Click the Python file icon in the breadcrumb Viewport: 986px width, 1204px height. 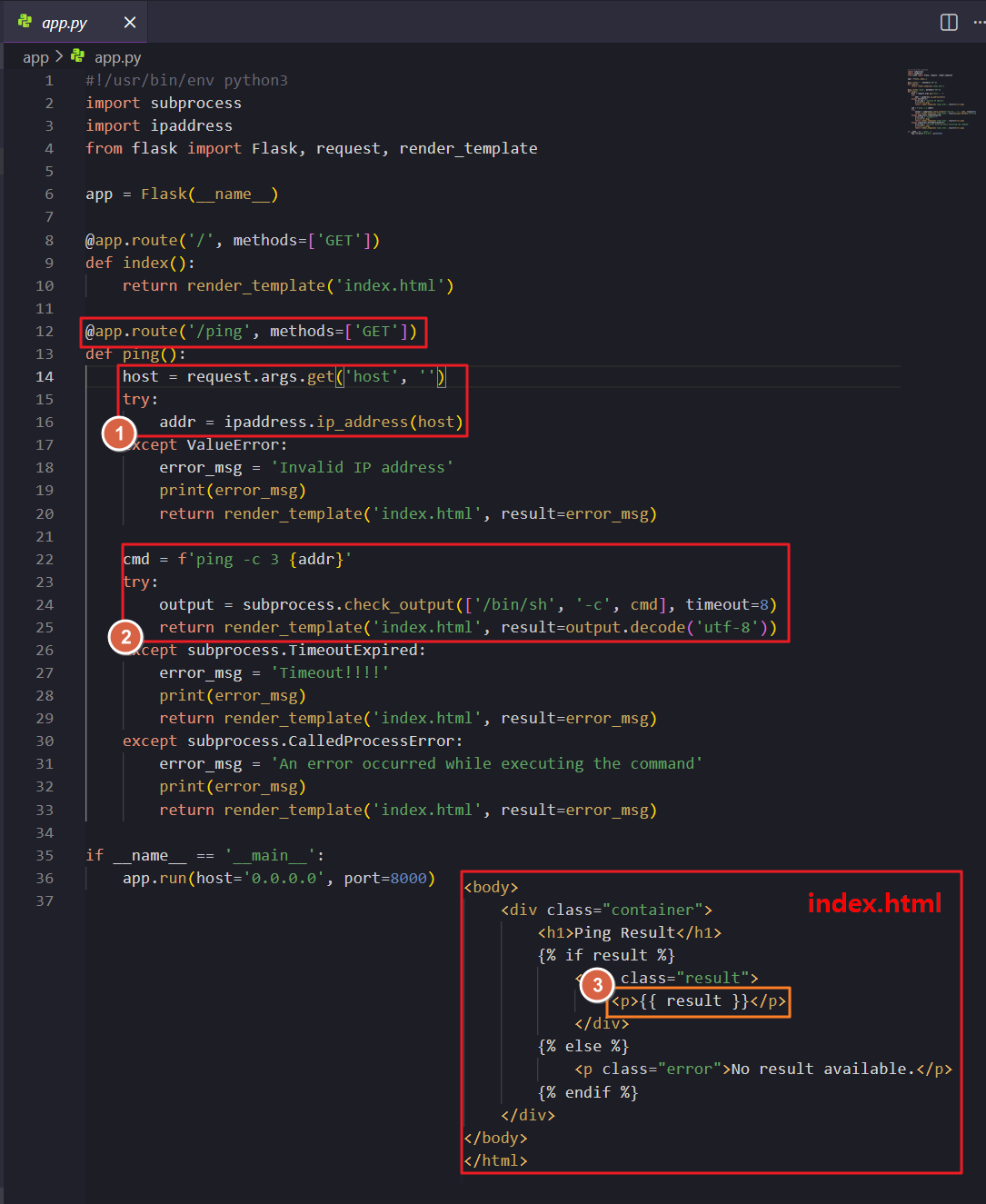(78, 56)
